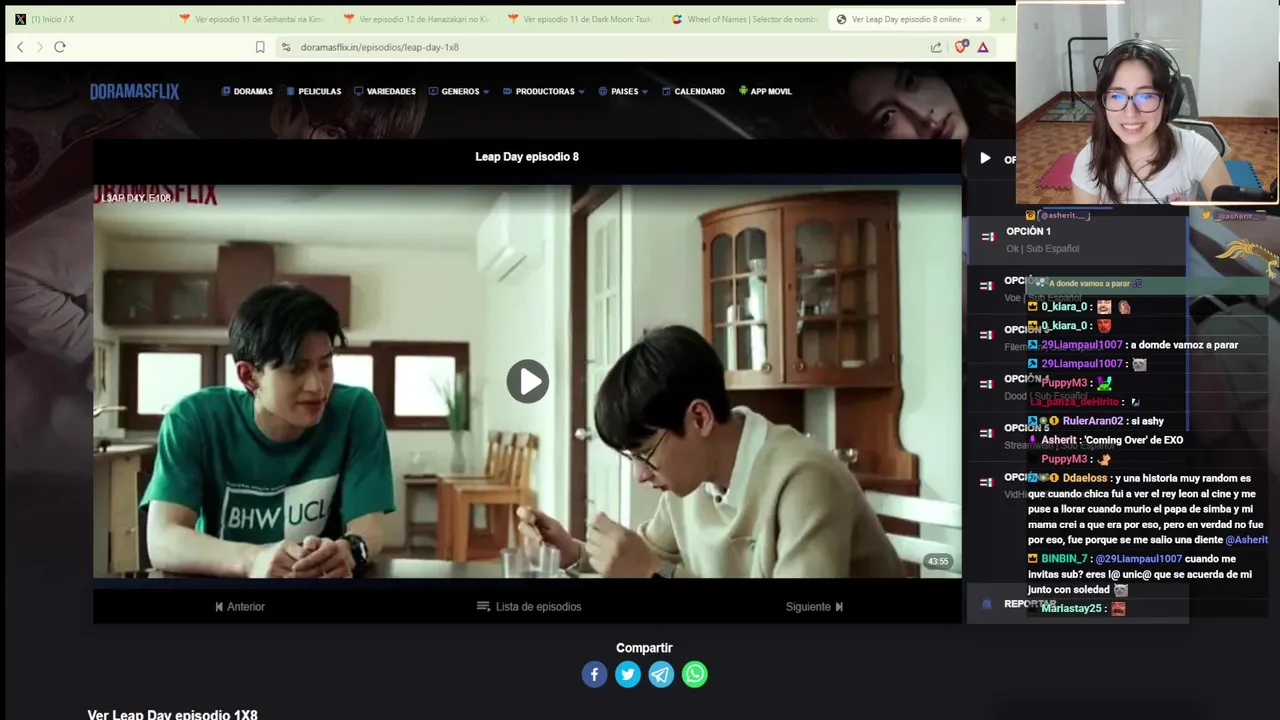Open the App Movil link
Image resolution: width=1280 pixels, height=720 pixels.
coord(765,91)
